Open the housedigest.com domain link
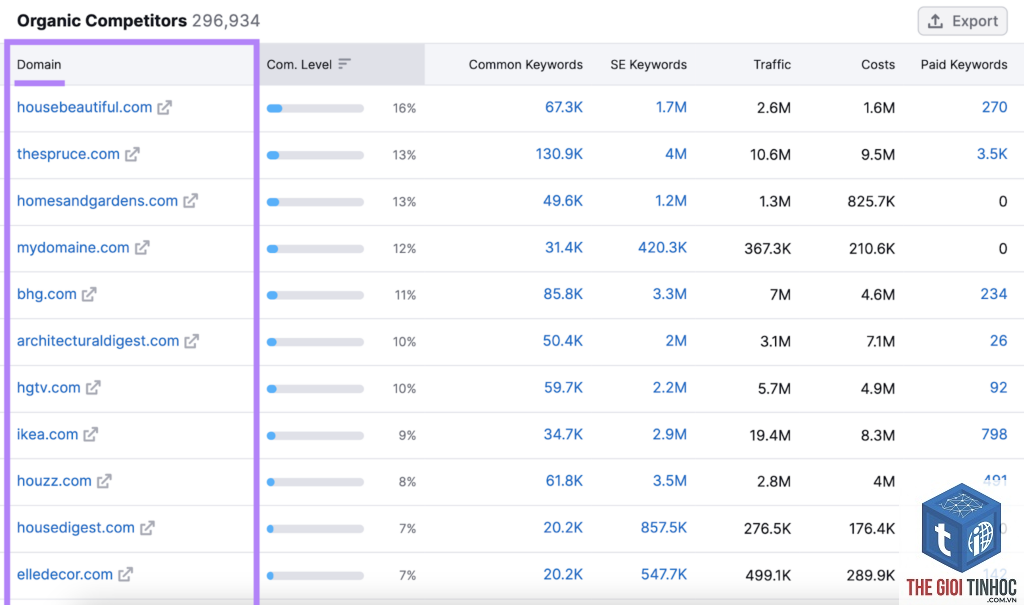 point(76,528)
